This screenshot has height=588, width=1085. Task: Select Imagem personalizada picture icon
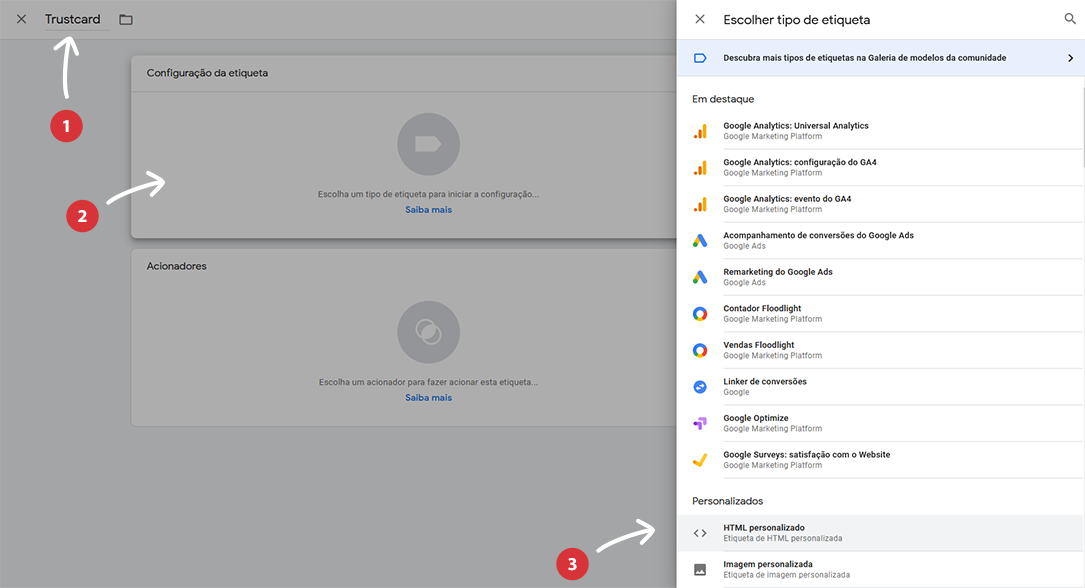pyautogui.click(x=700, y=570)
